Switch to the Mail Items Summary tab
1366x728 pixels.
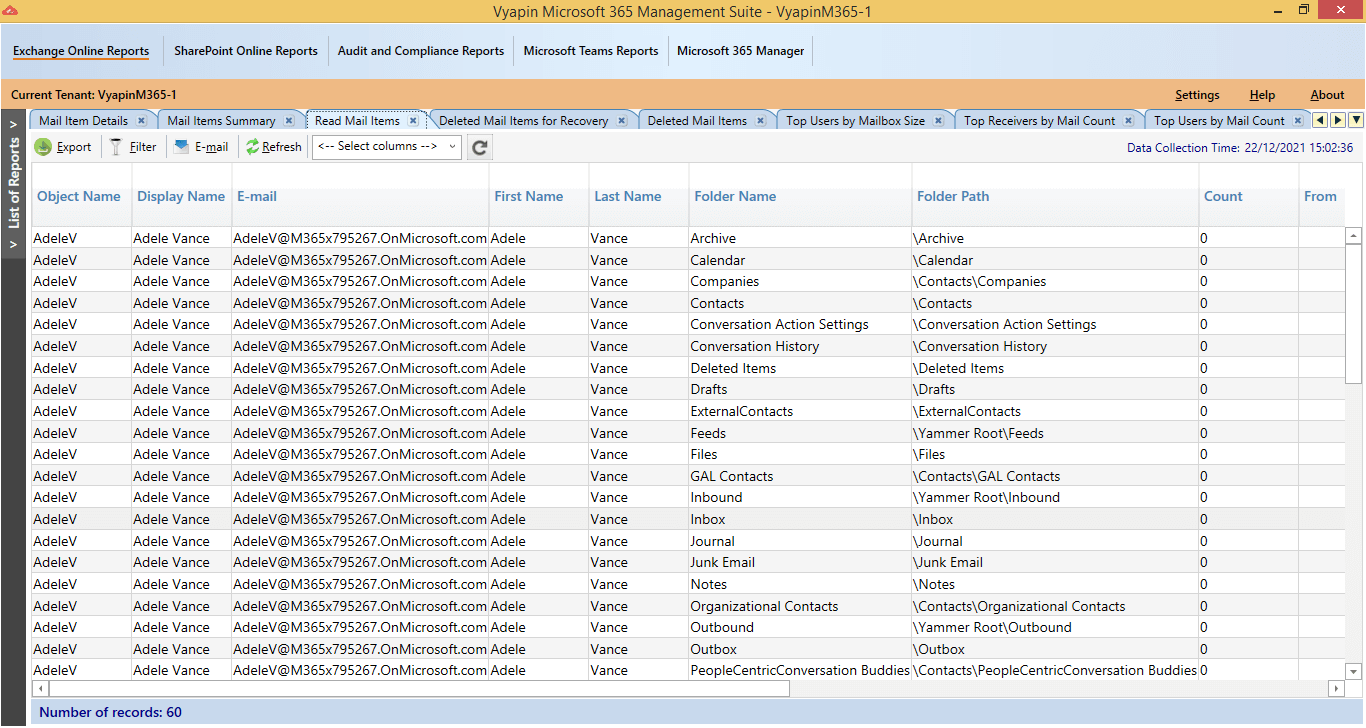221,121
